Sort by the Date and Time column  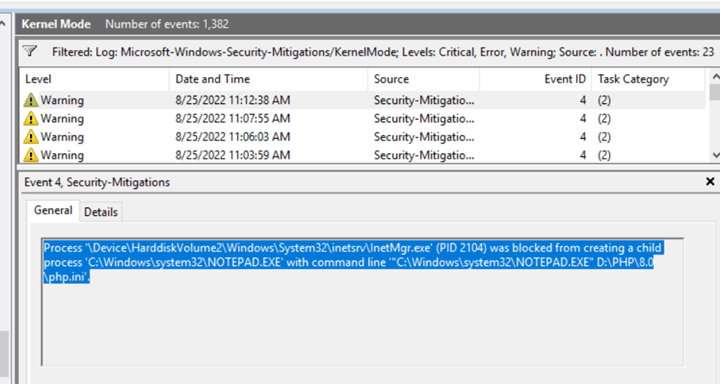(269, 79)
